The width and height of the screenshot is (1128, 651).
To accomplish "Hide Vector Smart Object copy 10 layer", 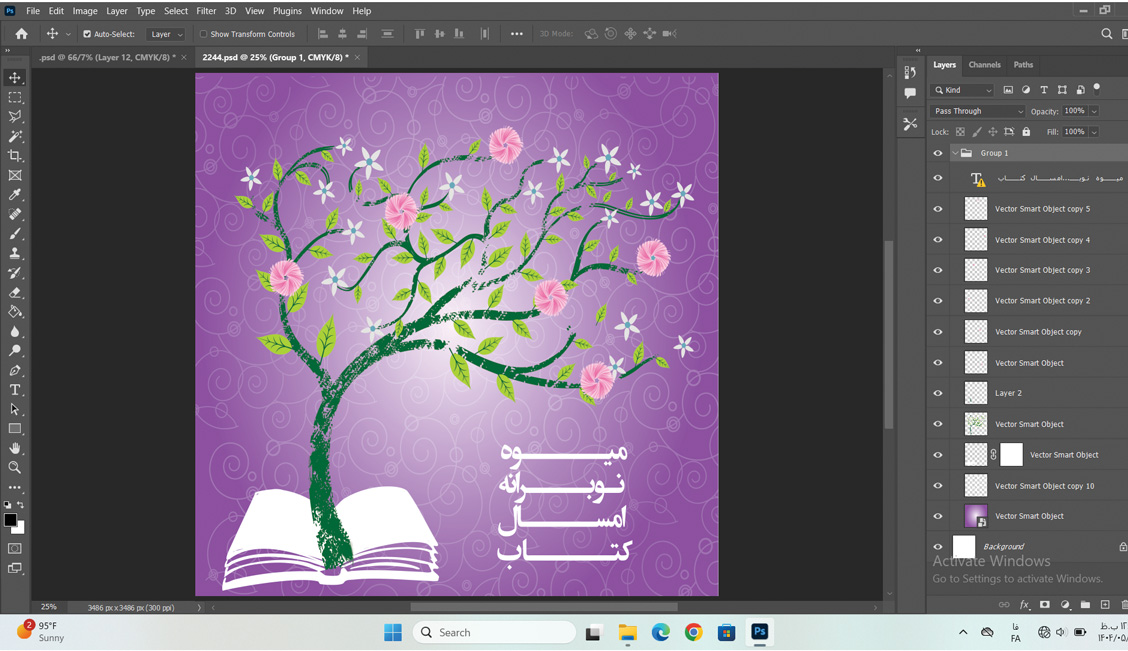I will click(937, 486).
